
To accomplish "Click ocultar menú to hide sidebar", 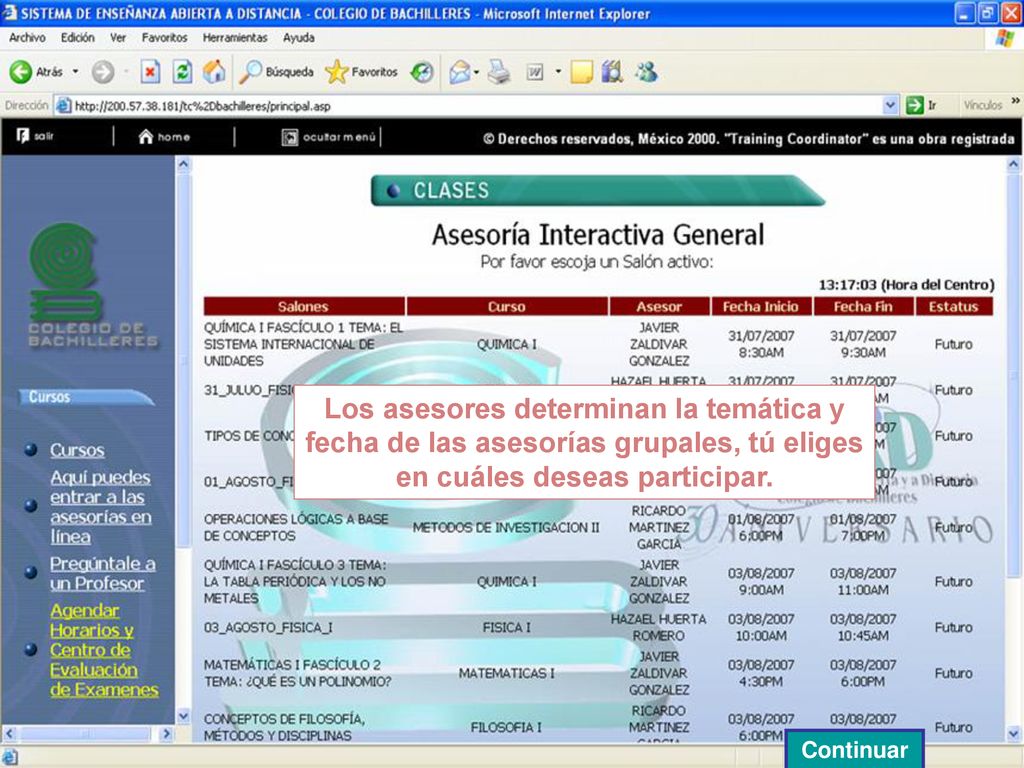I will pyautogui.click(x=329, y=137).
